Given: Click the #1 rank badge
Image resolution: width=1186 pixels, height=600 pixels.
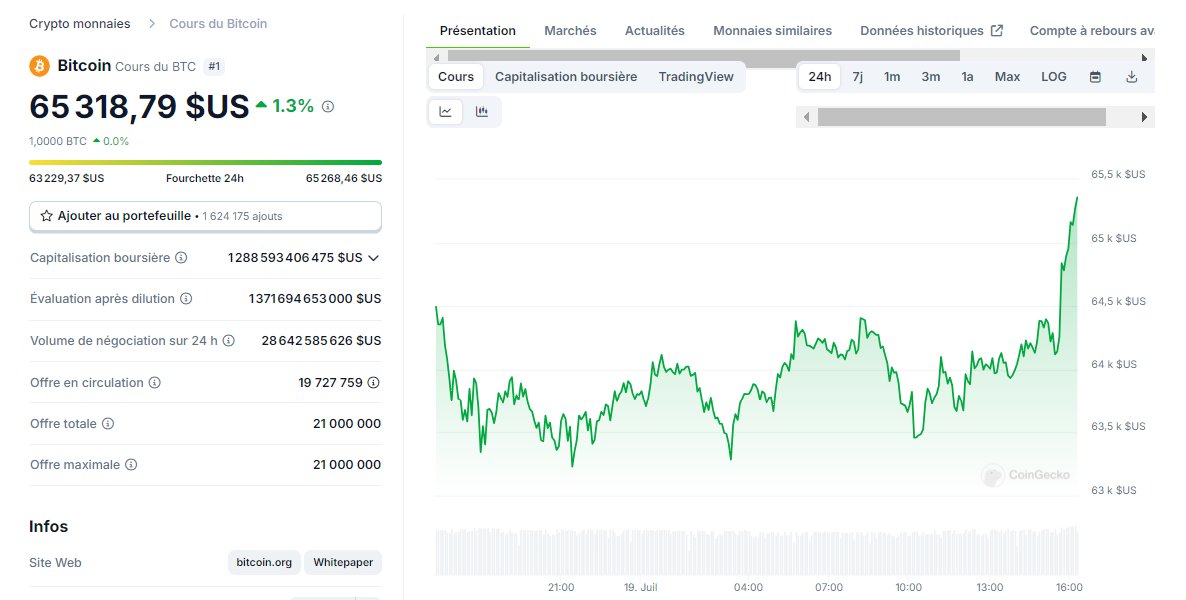Looking at the screenshot, I should (214, 67).
